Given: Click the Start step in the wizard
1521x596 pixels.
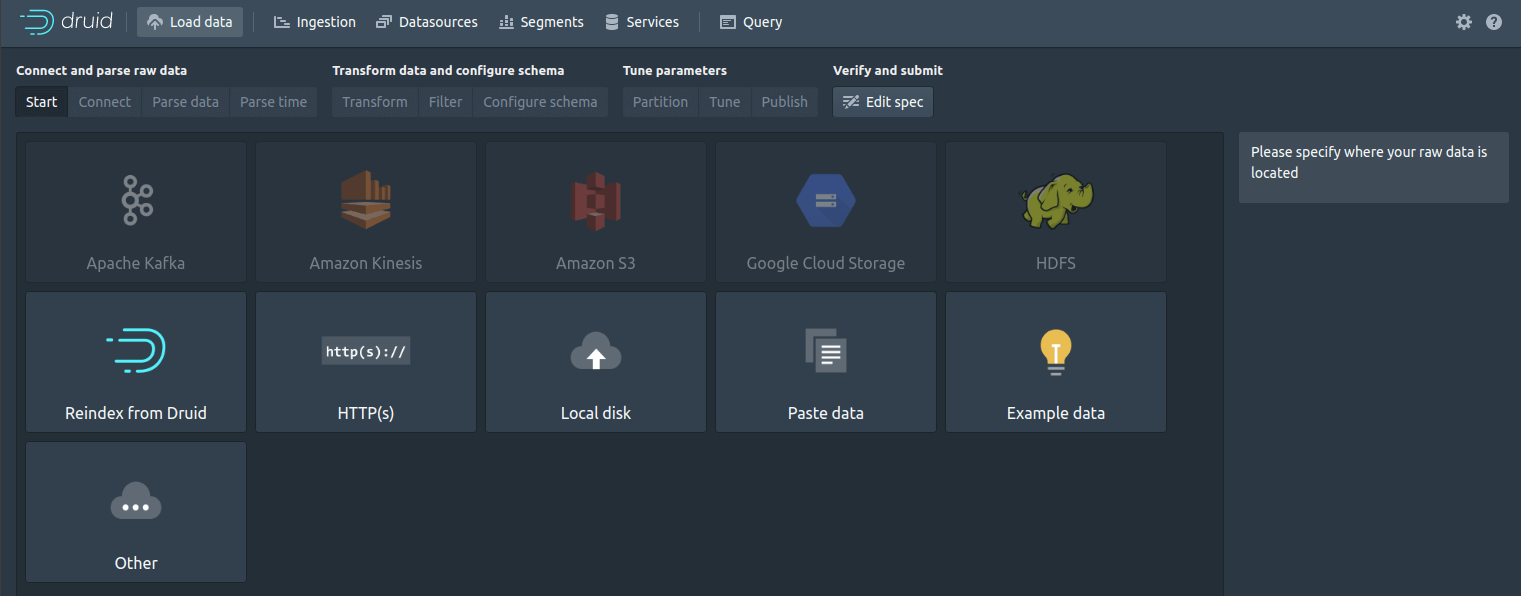Looking at the screenshot, I should (41, 101).
